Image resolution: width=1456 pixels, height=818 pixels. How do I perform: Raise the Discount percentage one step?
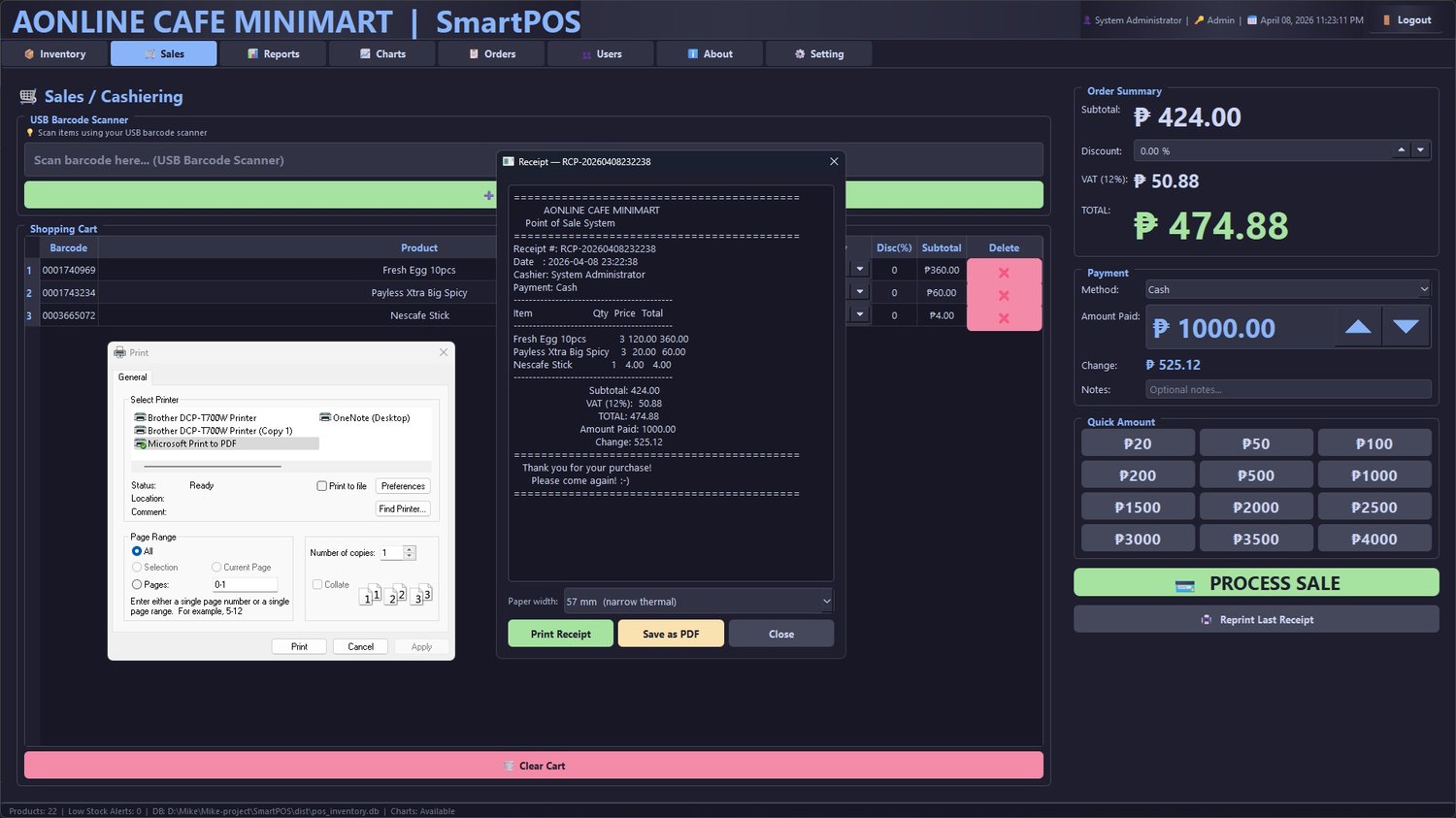point(1401,150)
